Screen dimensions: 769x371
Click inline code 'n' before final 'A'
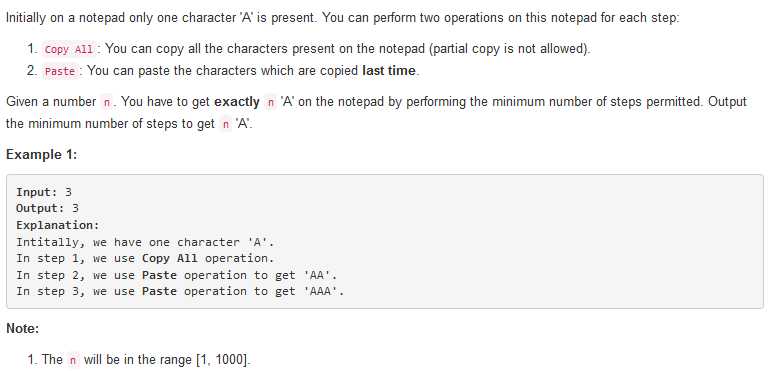(226, 124)
